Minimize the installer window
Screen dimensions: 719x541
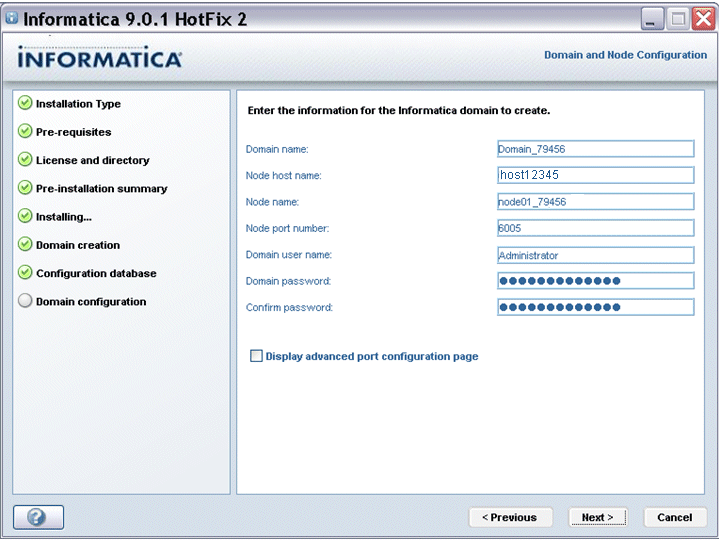pyautogui.click(x=652, y=19)
